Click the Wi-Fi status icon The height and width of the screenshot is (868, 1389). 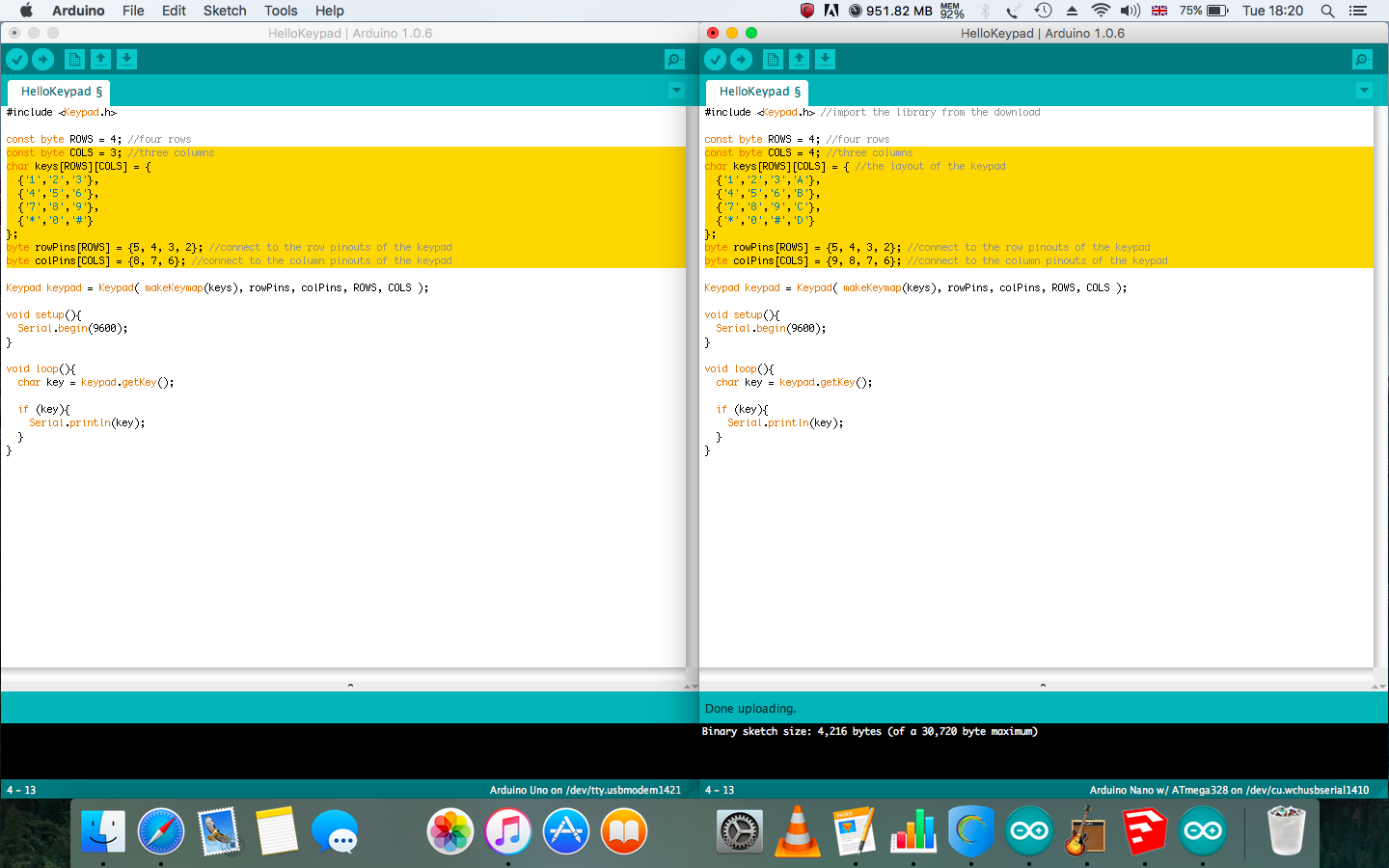click(x=1101, y=11)
